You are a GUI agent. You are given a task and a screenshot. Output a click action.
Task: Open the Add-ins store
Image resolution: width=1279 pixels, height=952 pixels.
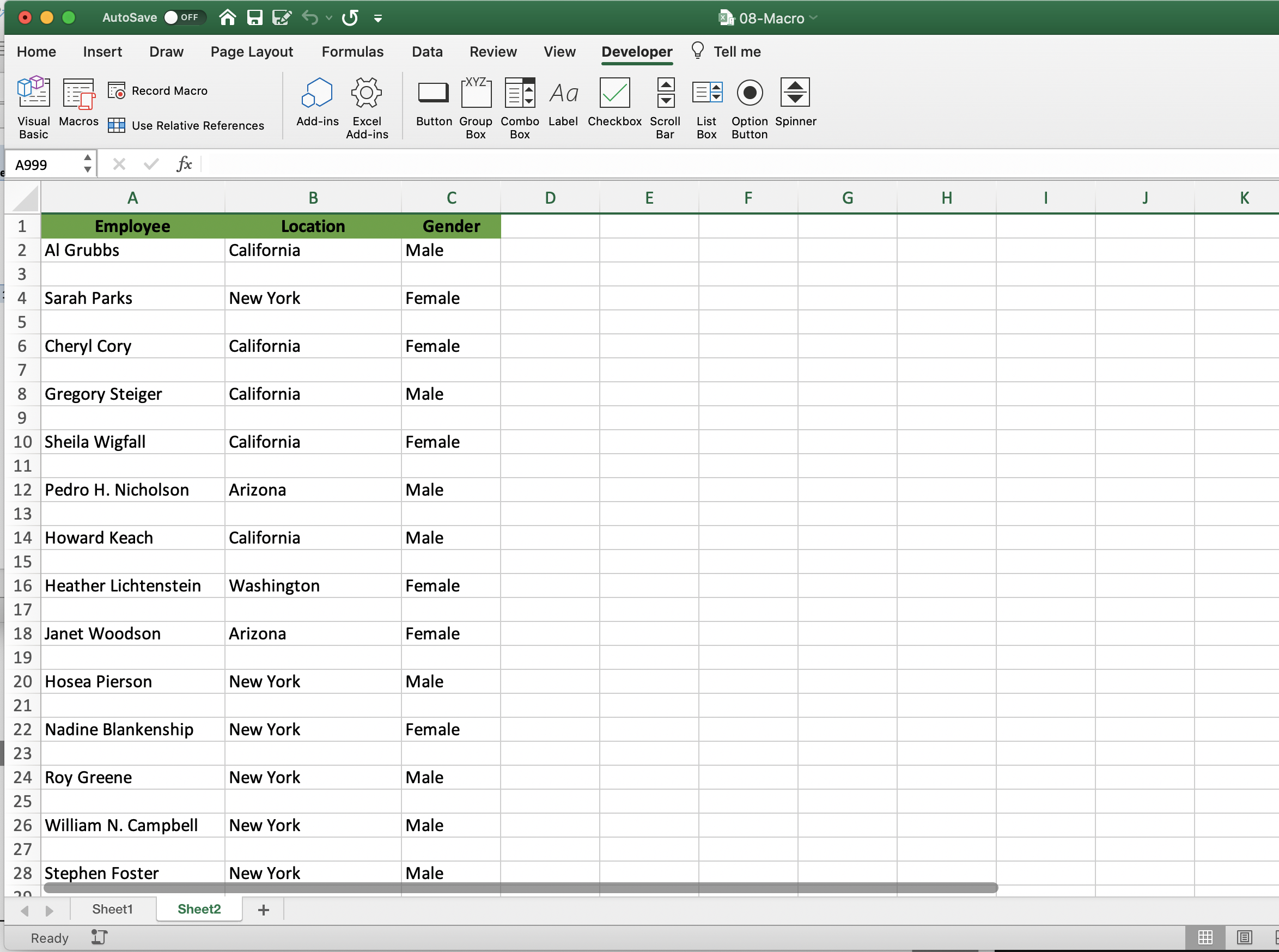coord(317,101)
